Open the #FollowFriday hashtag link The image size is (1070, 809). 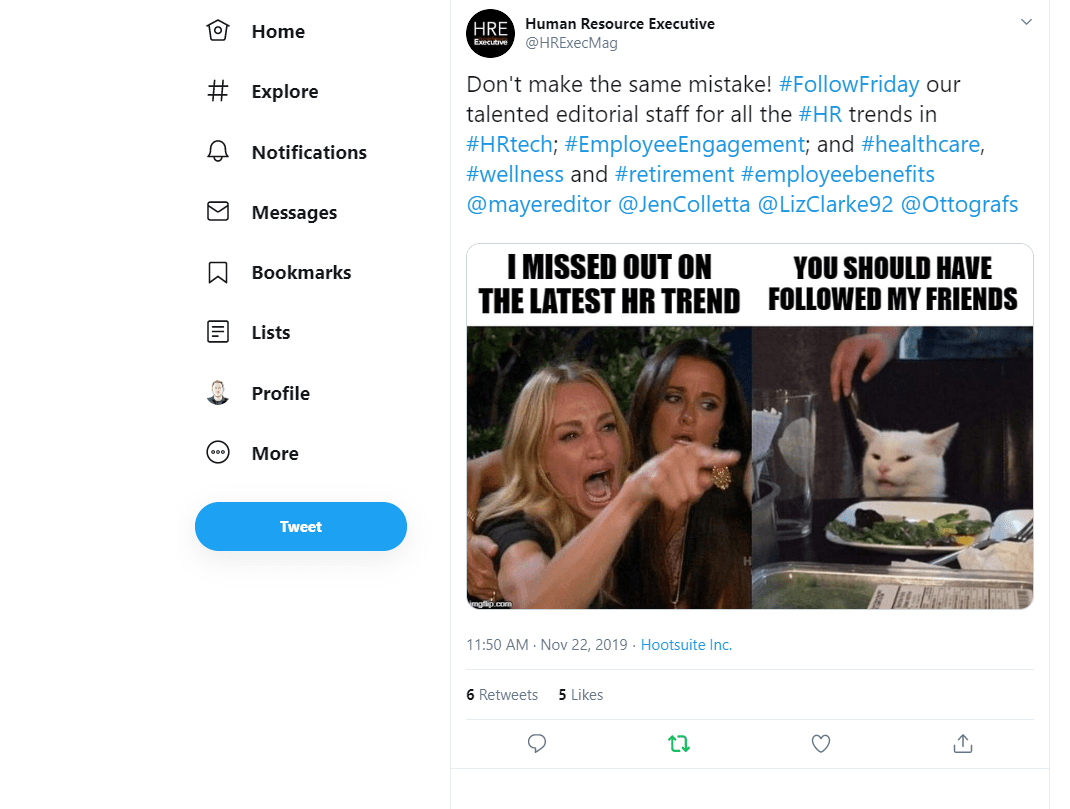tap(849, 84)
